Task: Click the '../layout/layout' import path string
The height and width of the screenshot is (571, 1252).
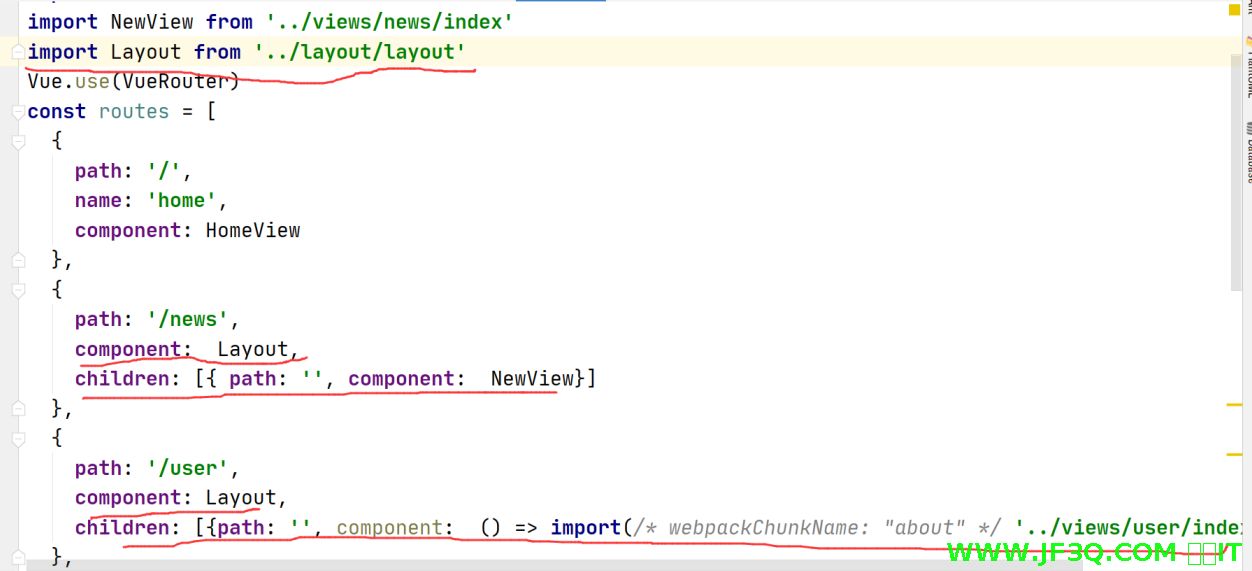Action: [x=359, y=52]
